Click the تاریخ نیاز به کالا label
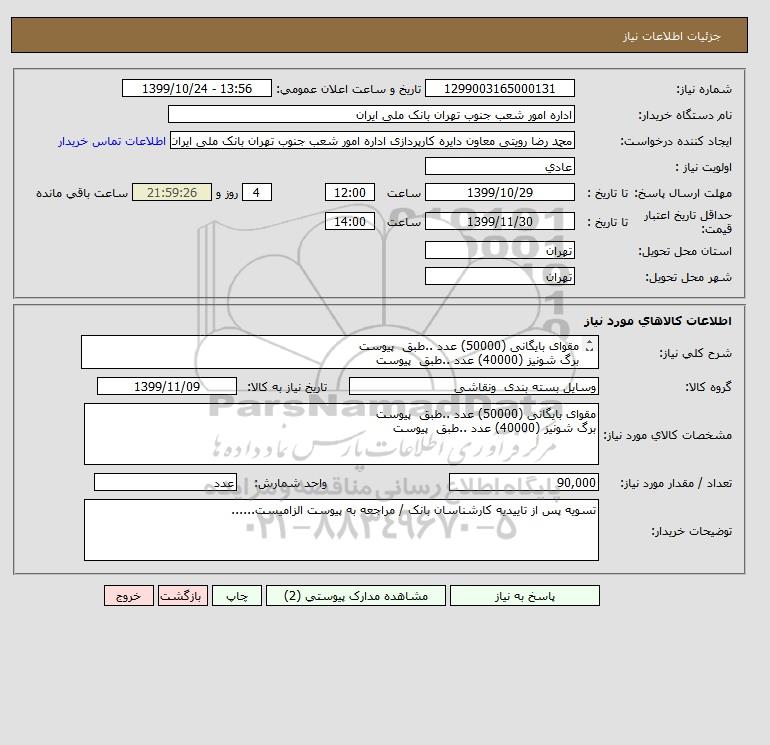The image size is (770, 745). coord(287,387)
